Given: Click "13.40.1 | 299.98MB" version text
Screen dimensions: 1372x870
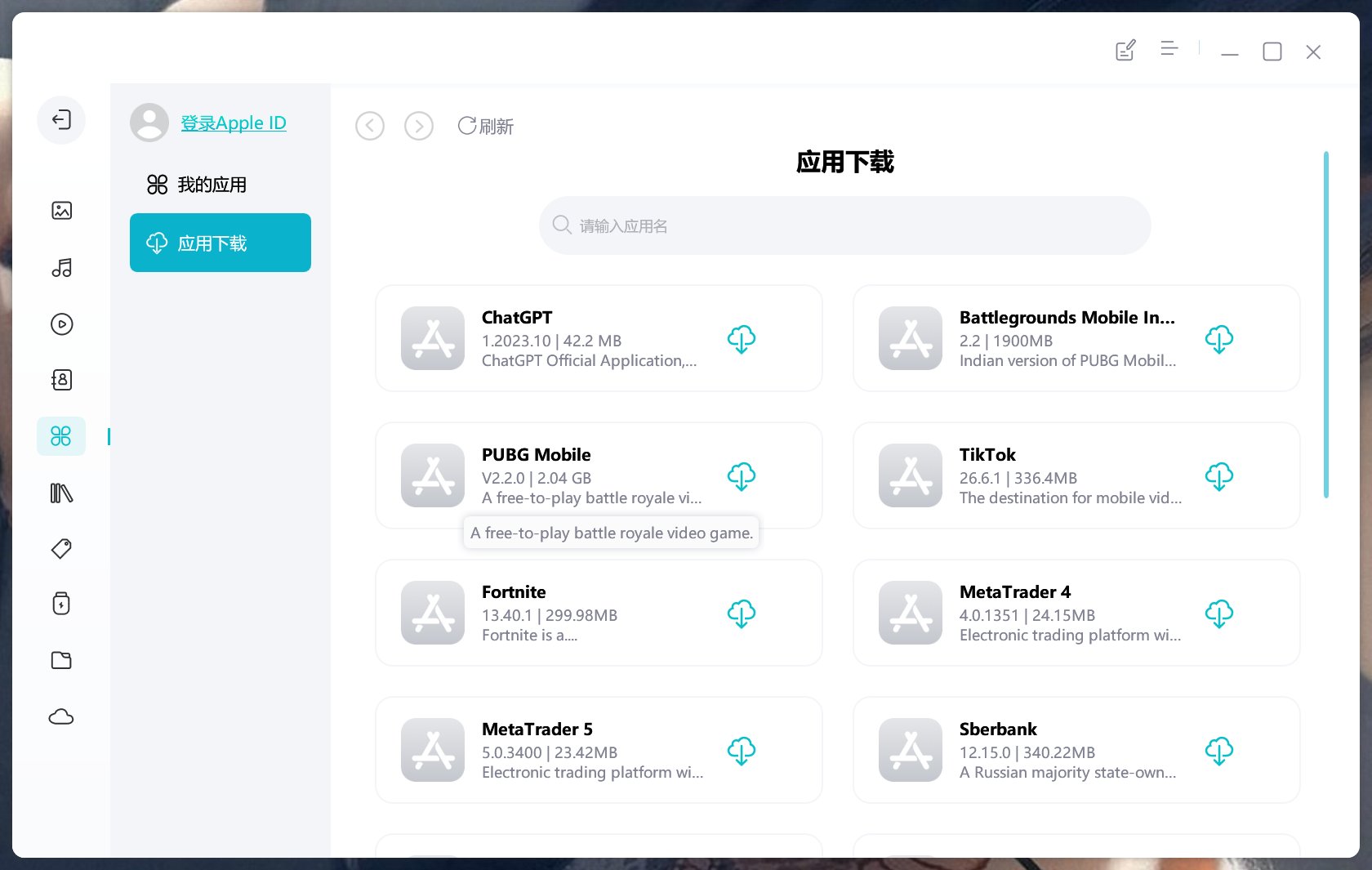Looking at the screenshot, I should click(x=550, y=615).
